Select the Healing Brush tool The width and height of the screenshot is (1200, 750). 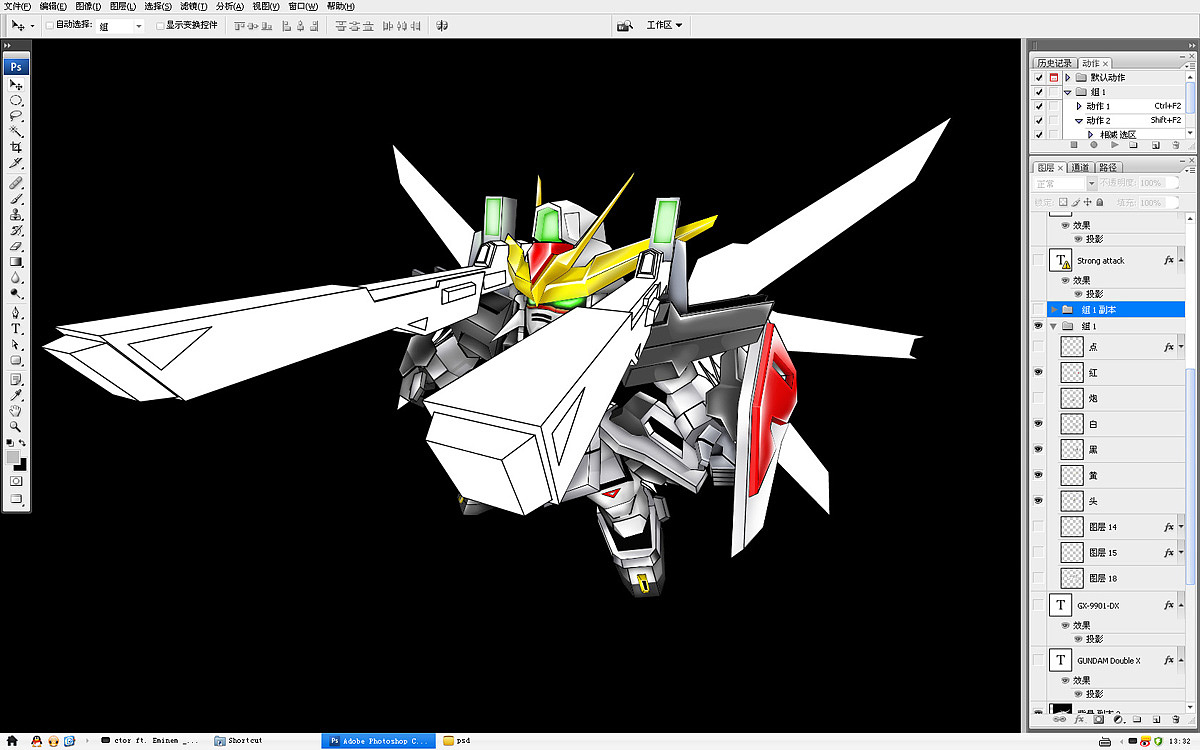[x=16, y=183]
